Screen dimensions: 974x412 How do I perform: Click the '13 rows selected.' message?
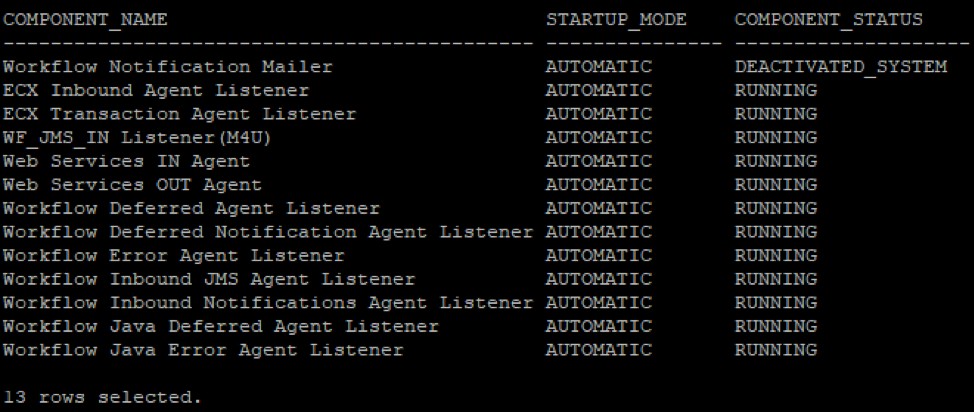(102, 397)
